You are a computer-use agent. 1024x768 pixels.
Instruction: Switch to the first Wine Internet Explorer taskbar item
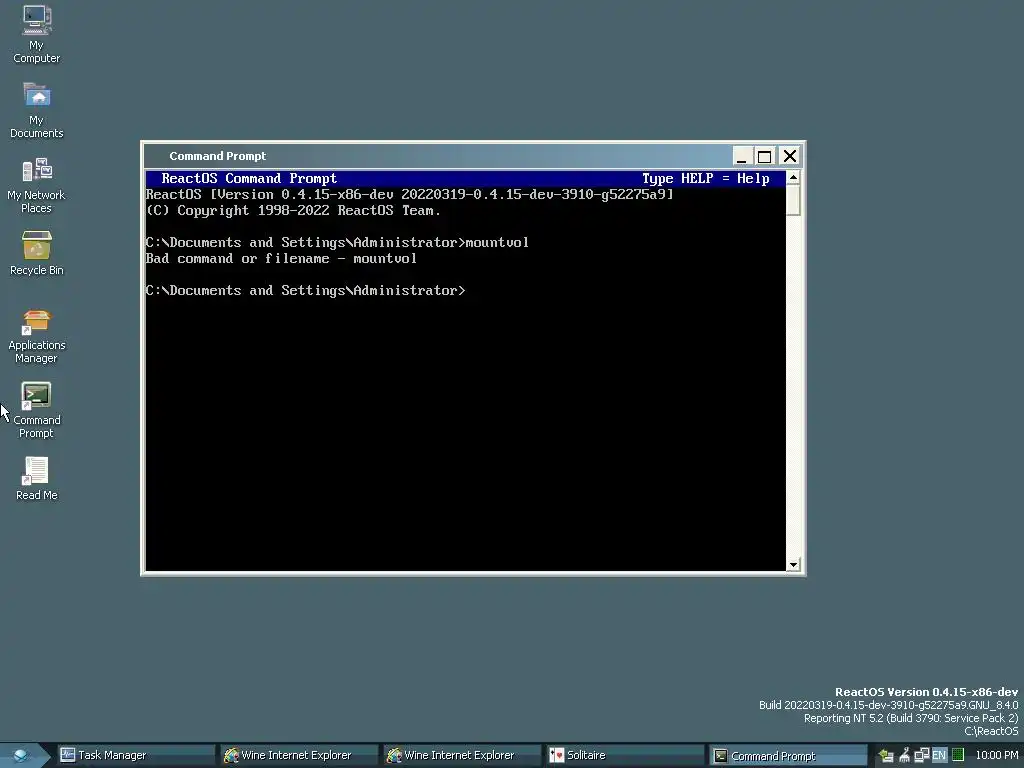coord(299,756)
